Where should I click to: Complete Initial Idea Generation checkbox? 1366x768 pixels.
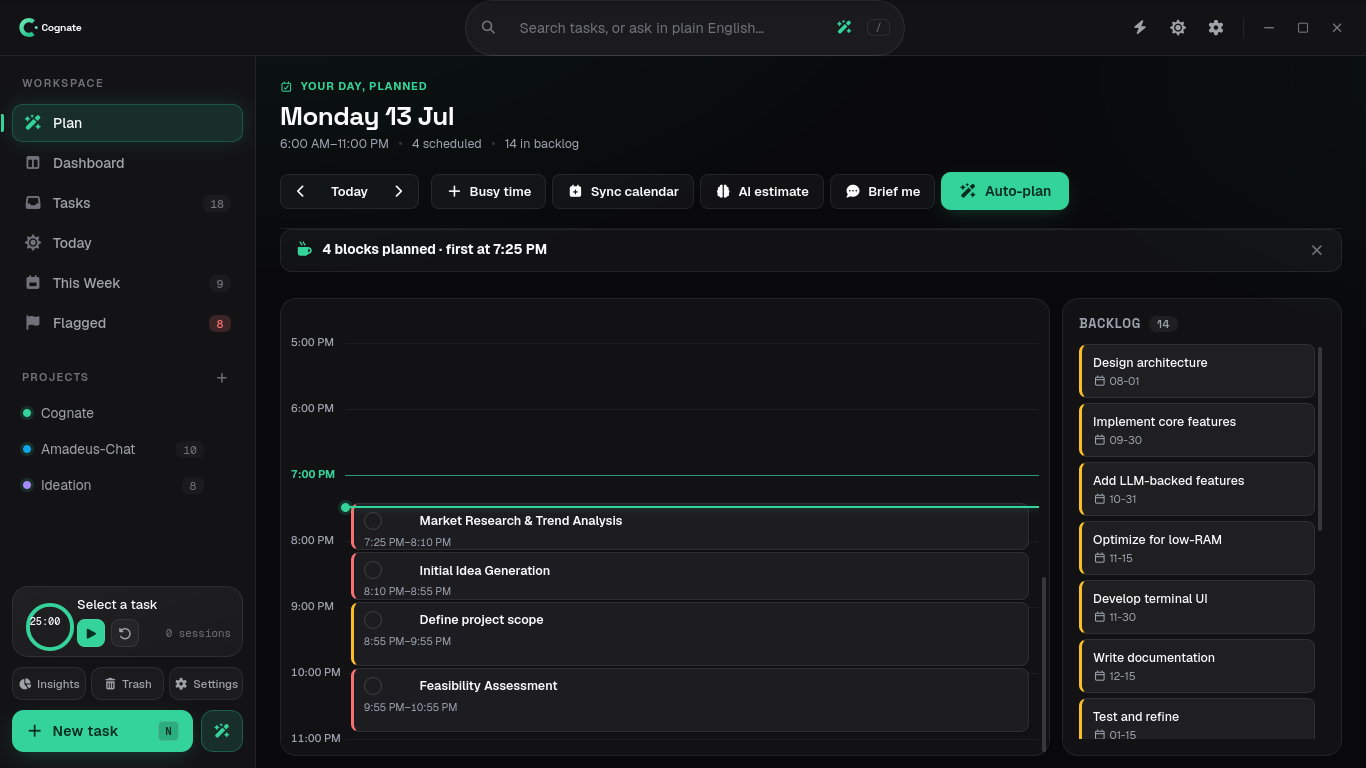tap(373, 570)
